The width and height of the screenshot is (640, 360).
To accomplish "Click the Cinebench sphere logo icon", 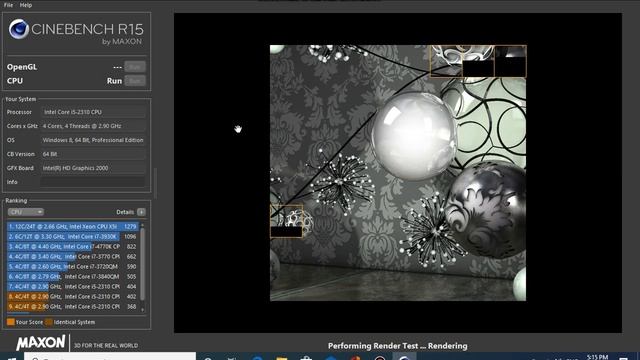I will pyautogui.click(x=19, y=29).
